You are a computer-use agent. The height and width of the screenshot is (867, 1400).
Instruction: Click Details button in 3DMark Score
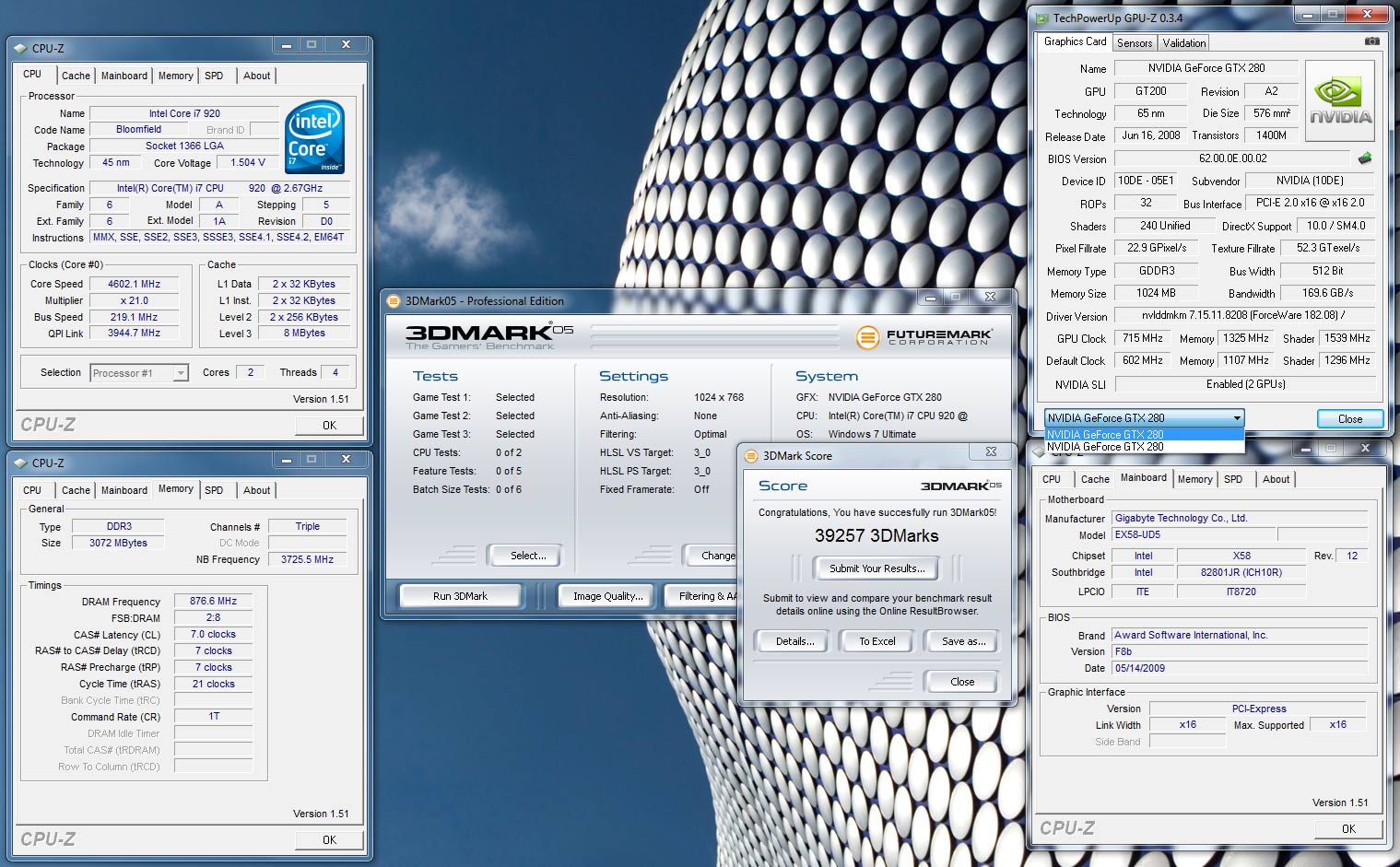pyautogui.click(x=794, y=641)
